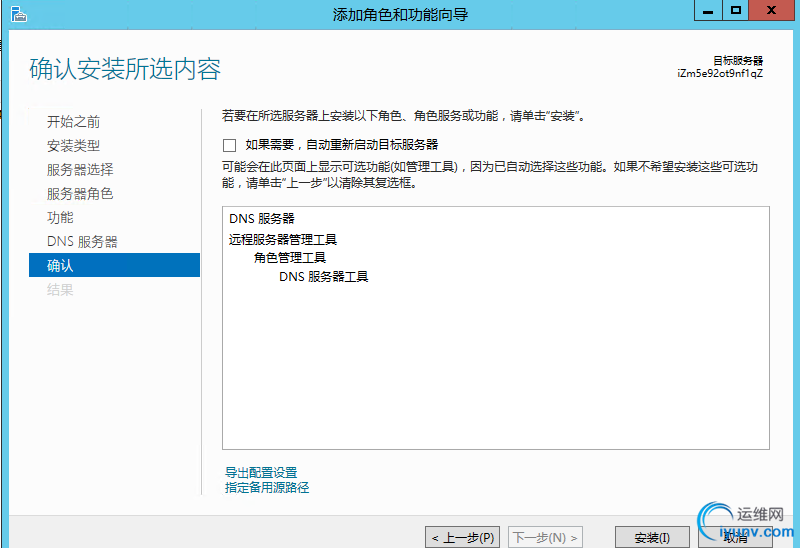Enable automatic restart of target server checkbox
This screenshot has height=548, width=800.
pyautogui.click(x=230, y=145)
